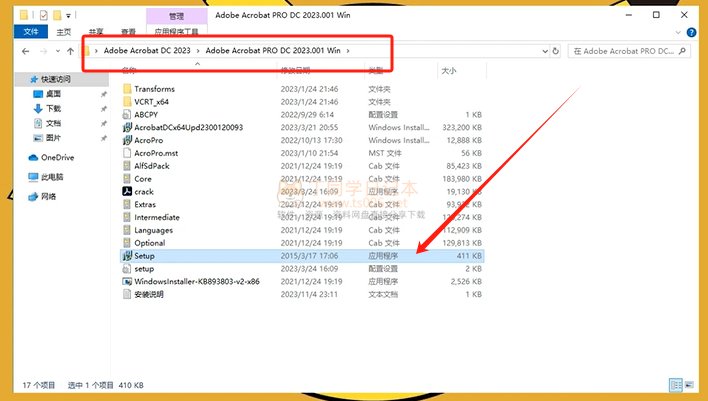Image resolution: width=708 pixels, height=401 pixels.
Task: Click the AcrobatDCx64Upd2300120093 installer file
Action: [x=188, y=127]
